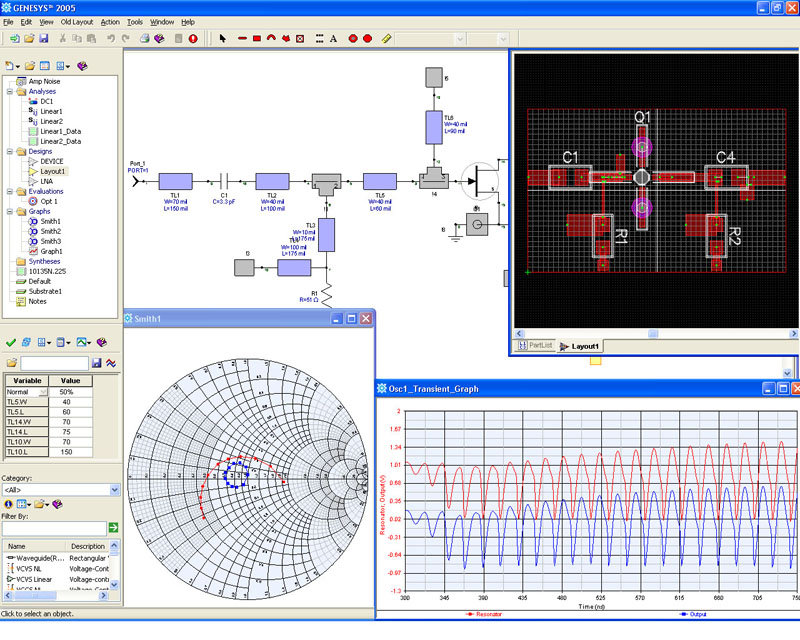Open the Action menu

(x=110, y=22)
